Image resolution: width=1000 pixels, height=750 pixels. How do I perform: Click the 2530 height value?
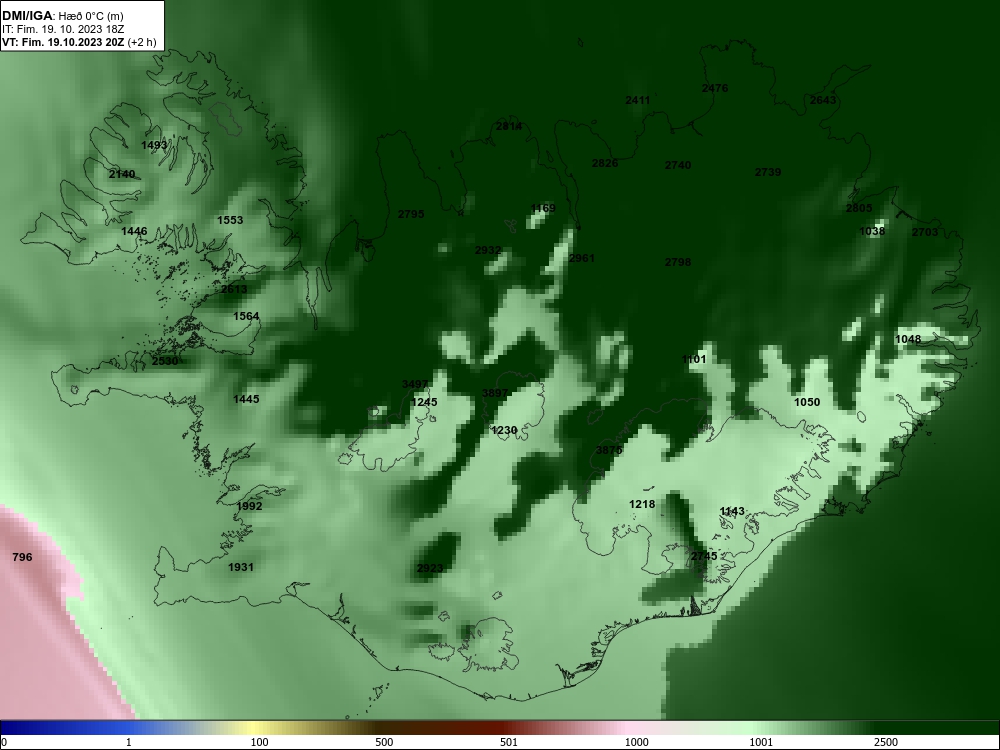point(165,361)
